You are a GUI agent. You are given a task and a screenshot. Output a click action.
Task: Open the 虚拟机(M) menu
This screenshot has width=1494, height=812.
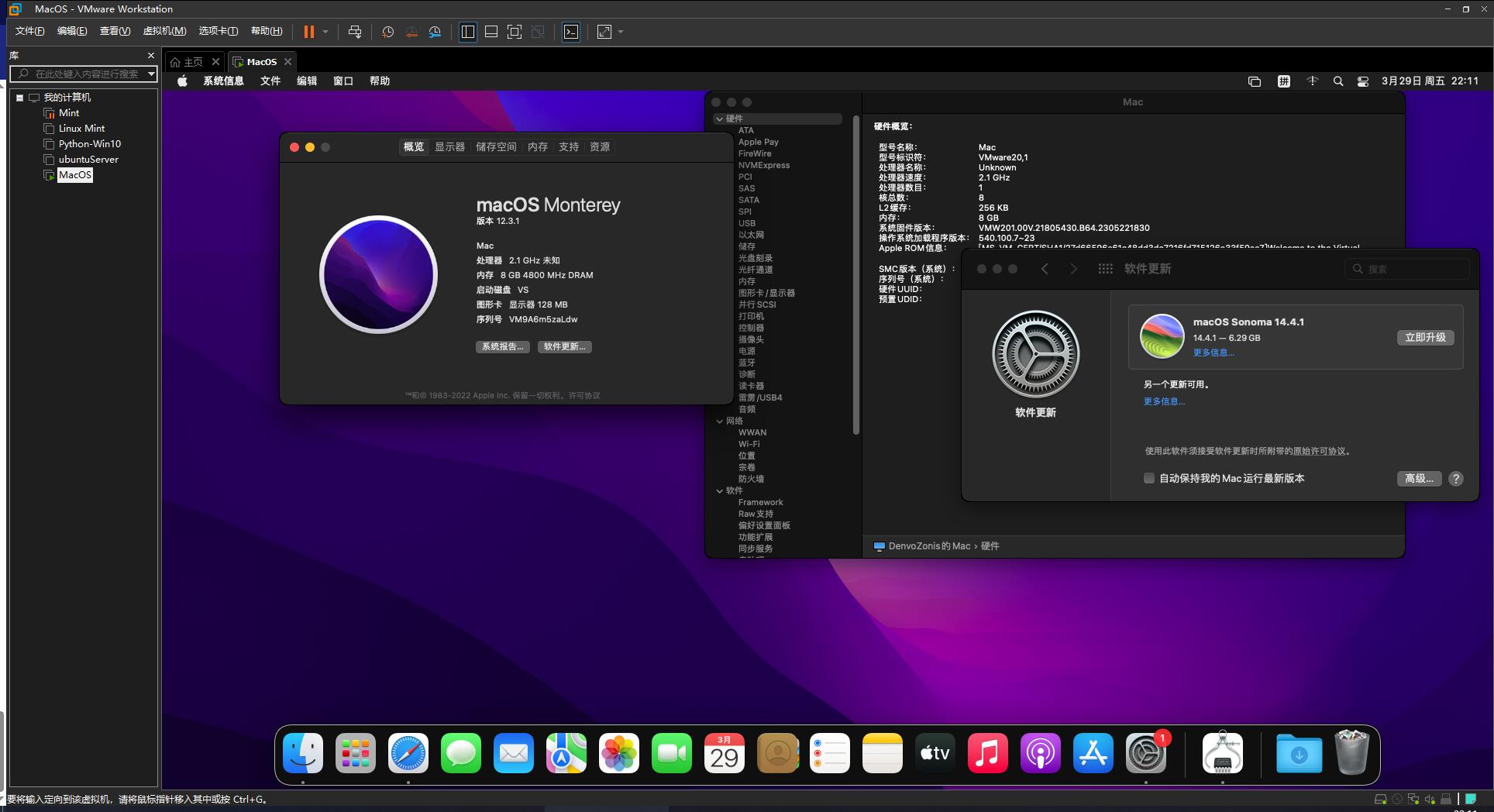164,31
